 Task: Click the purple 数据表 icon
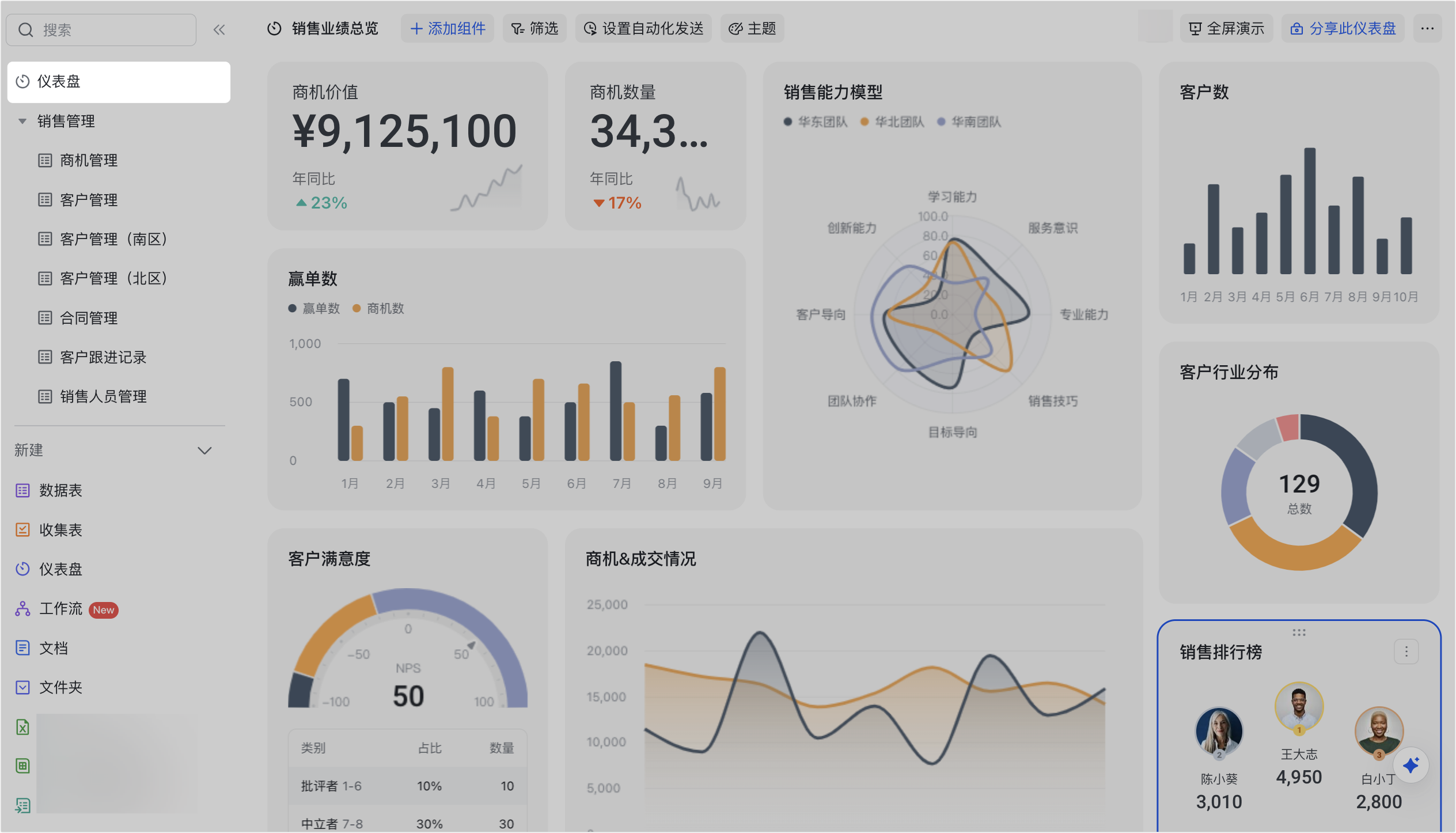[22, 490]
